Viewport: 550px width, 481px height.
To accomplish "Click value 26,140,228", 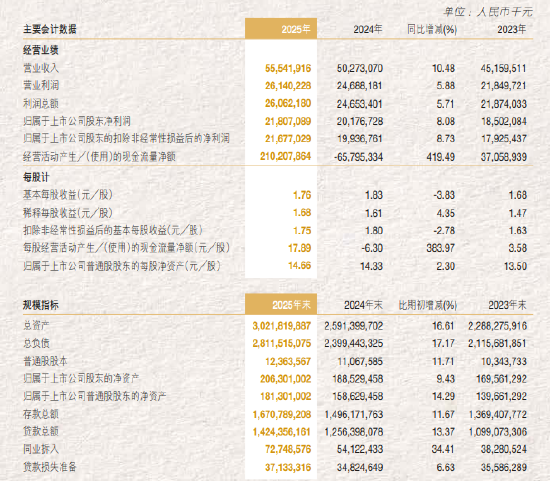I will pos(288,86).
